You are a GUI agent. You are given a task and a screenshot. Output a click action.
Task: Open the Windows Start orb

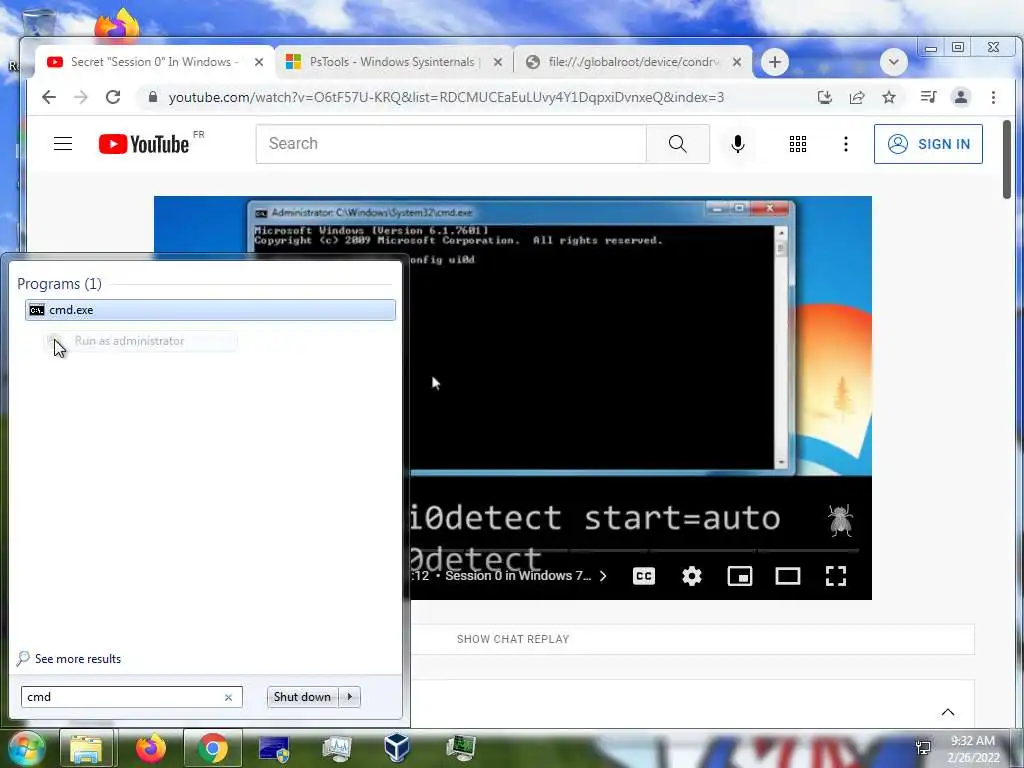25,749
